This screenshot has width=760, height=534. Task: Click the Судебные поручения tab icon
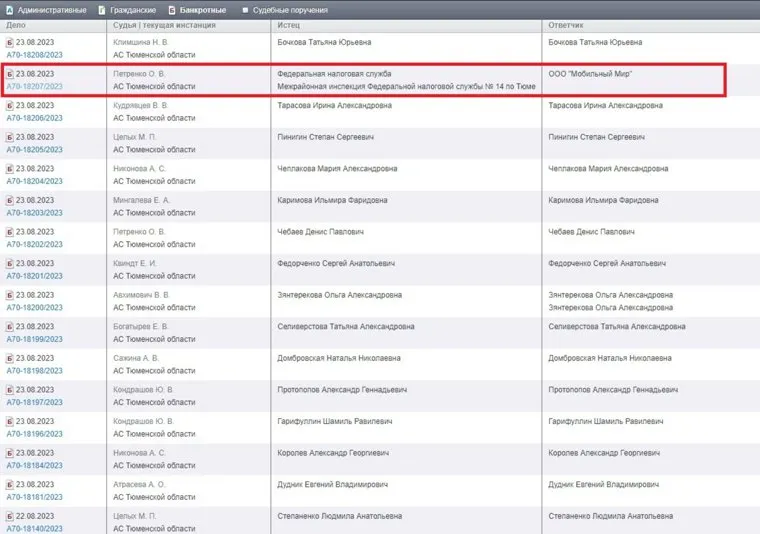(245, 9)
